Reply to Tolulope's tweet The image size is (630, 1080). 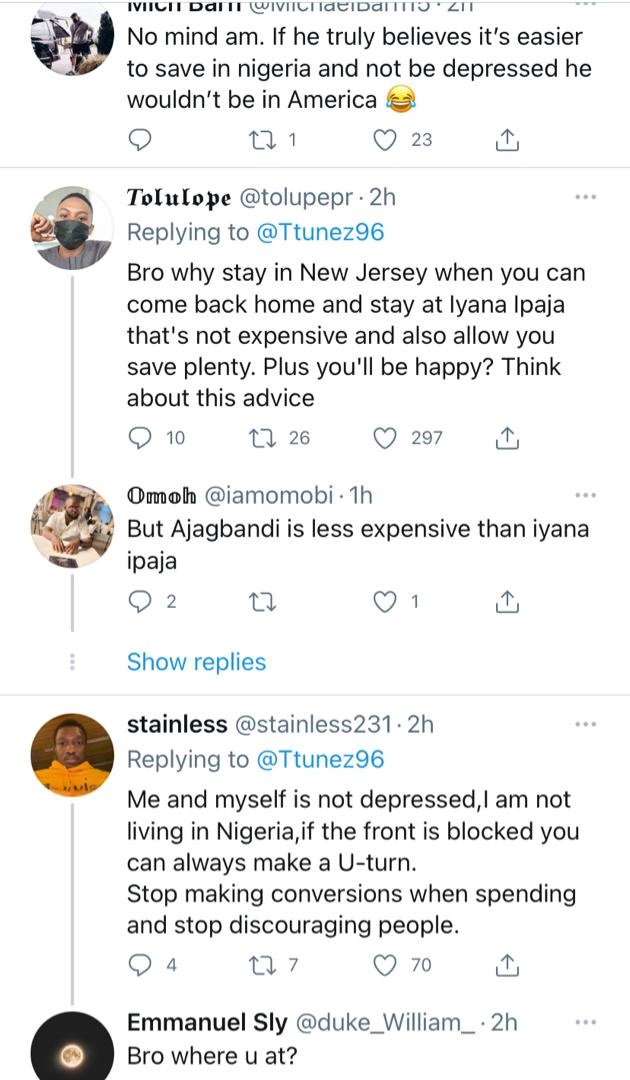point(142,438)
